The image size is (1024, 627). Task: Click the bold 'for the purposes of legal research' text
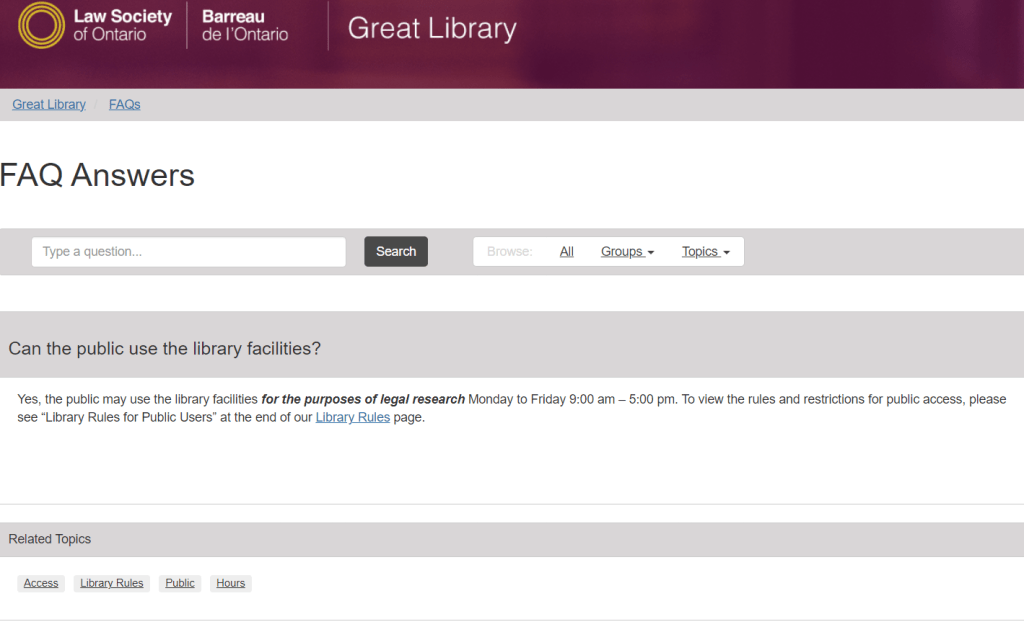pyautogui.click(x=363, y=399)
